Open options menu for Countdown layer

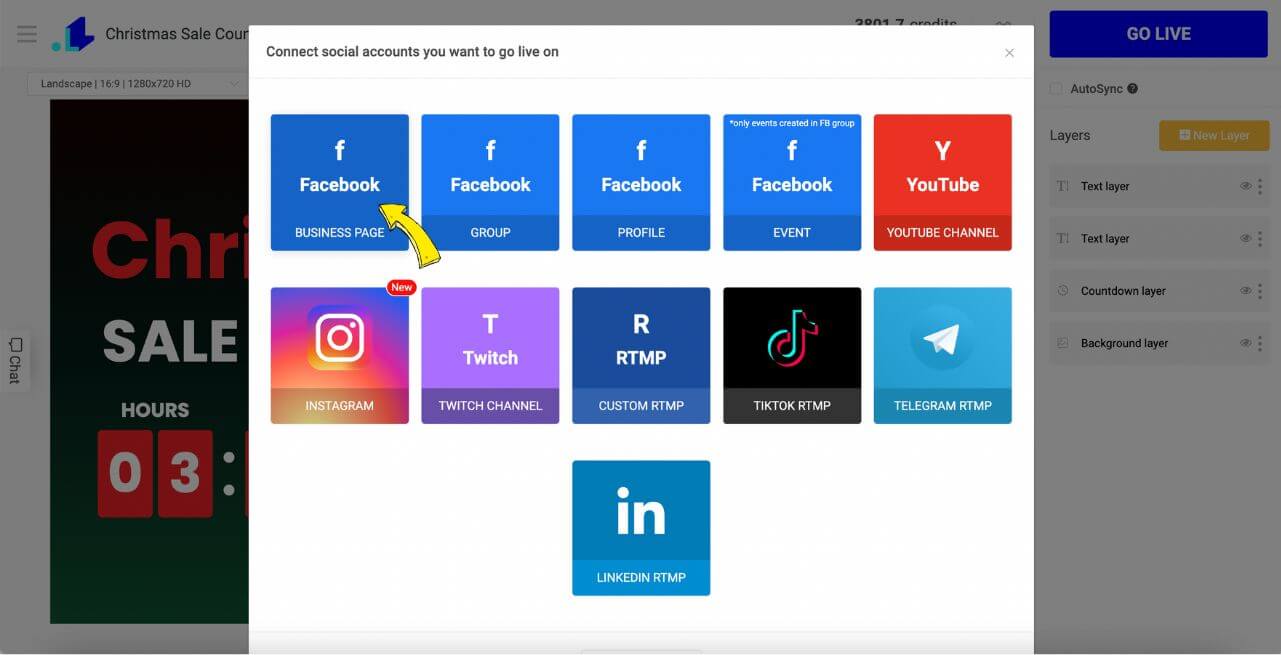point(1260,291)
